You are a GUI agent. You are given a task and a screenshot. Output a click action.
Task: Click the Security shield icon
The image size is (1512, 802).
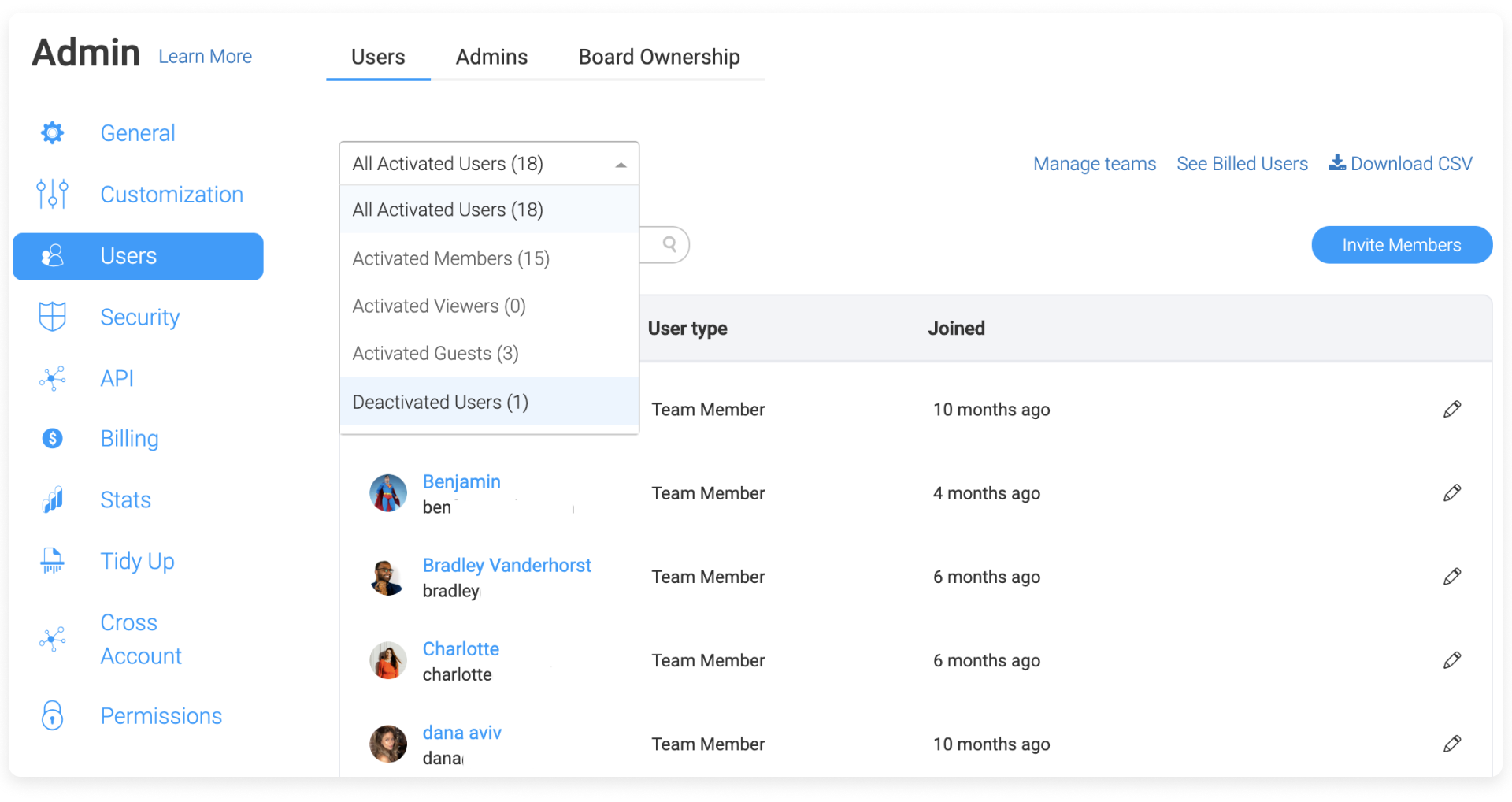(x=53, y=317)
